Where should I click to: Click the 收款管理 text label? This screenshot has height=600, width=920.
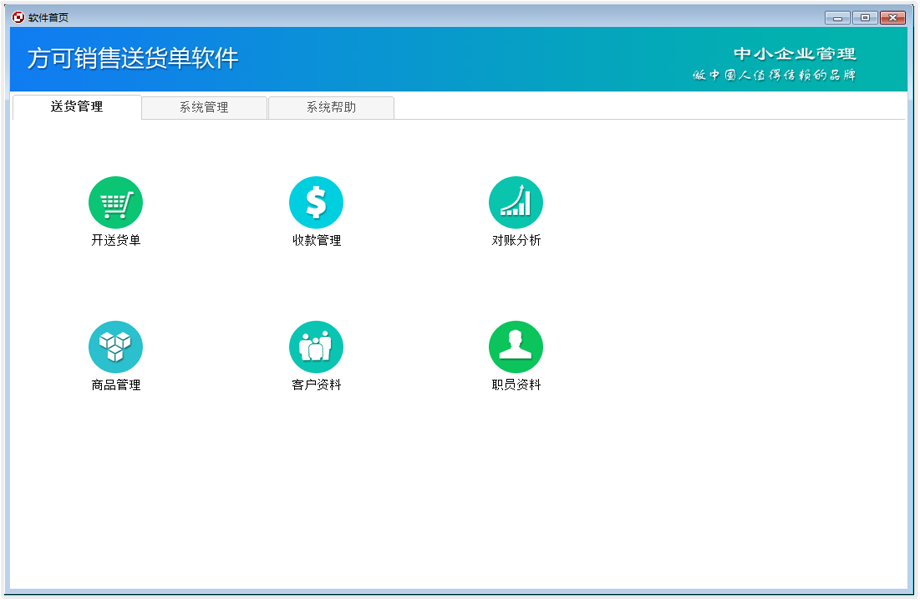[316, 240]
